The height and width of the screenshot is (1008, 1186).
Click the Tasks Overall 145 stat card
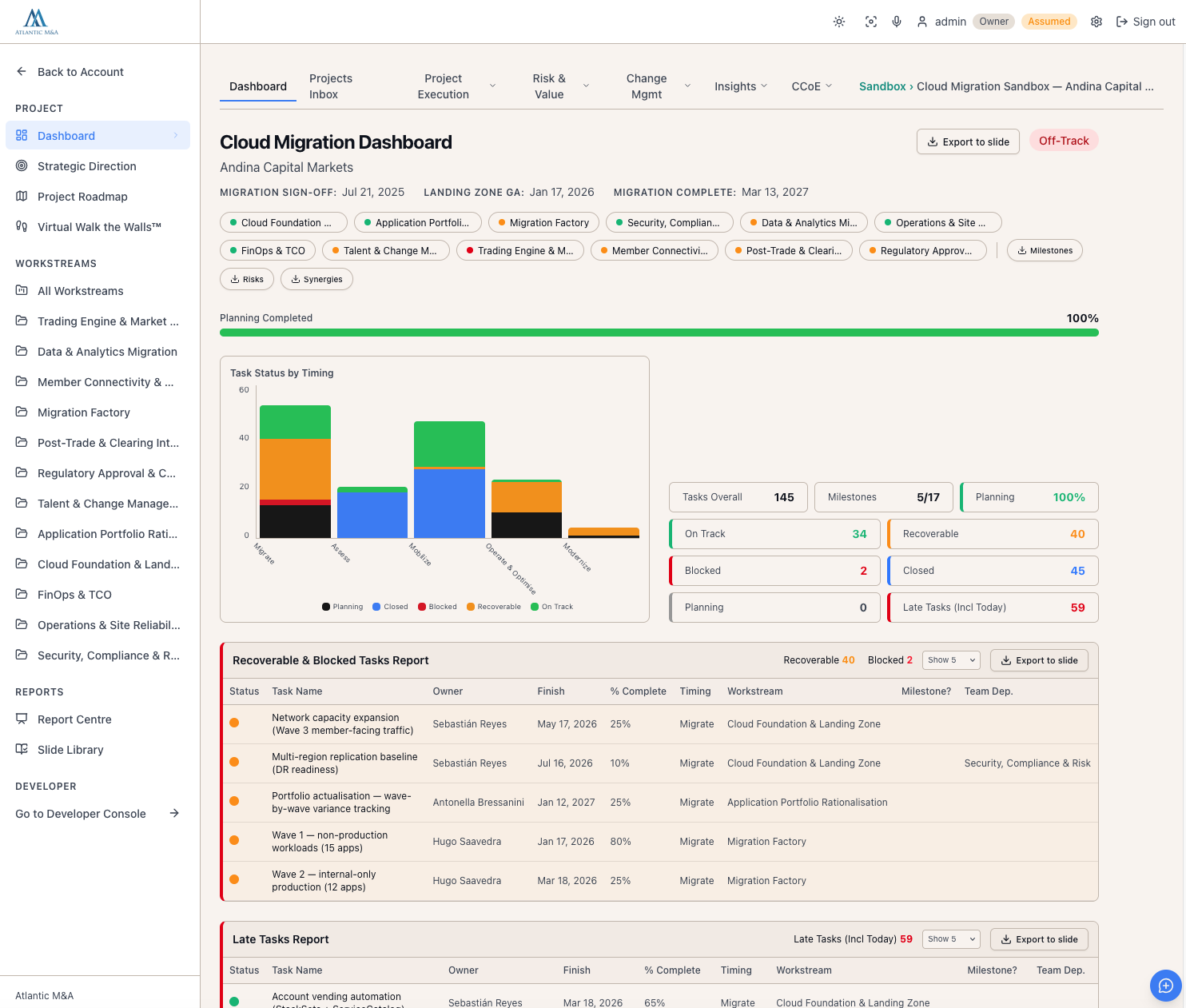point(738,497)
